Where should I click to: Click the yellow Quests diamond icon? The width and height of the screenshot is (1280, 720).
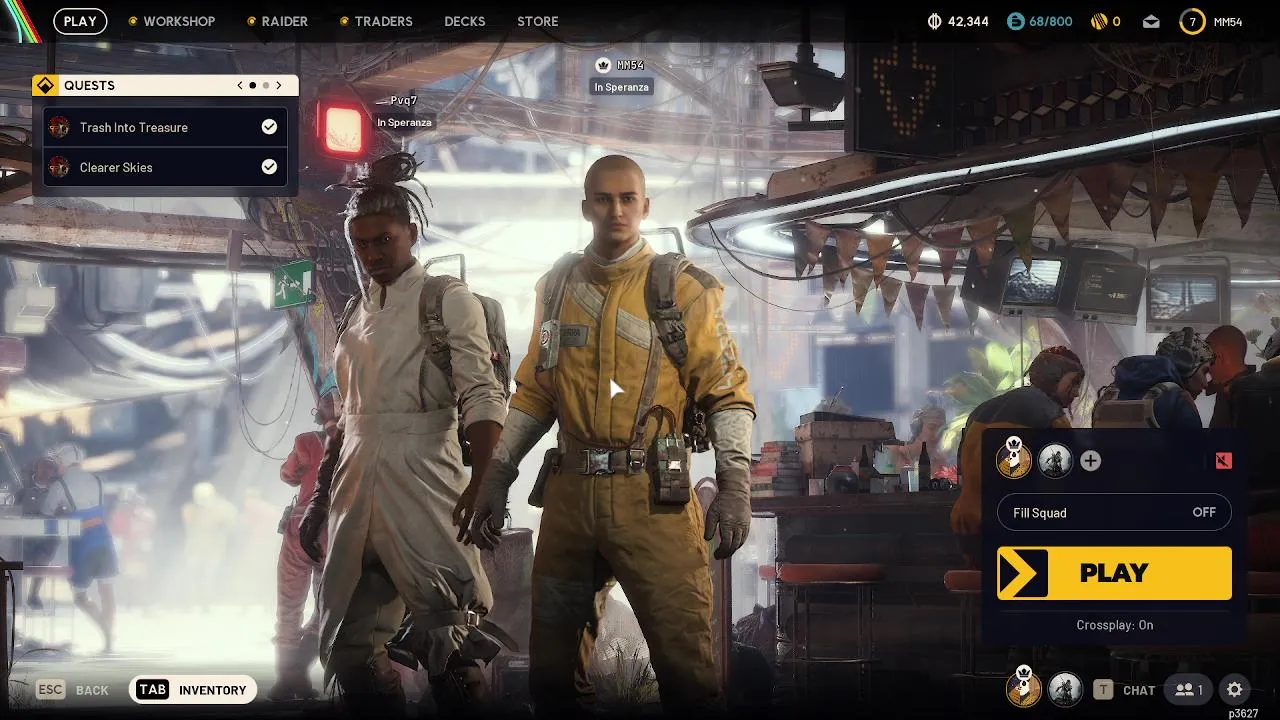pyautogui.click(x=44, y=85)
